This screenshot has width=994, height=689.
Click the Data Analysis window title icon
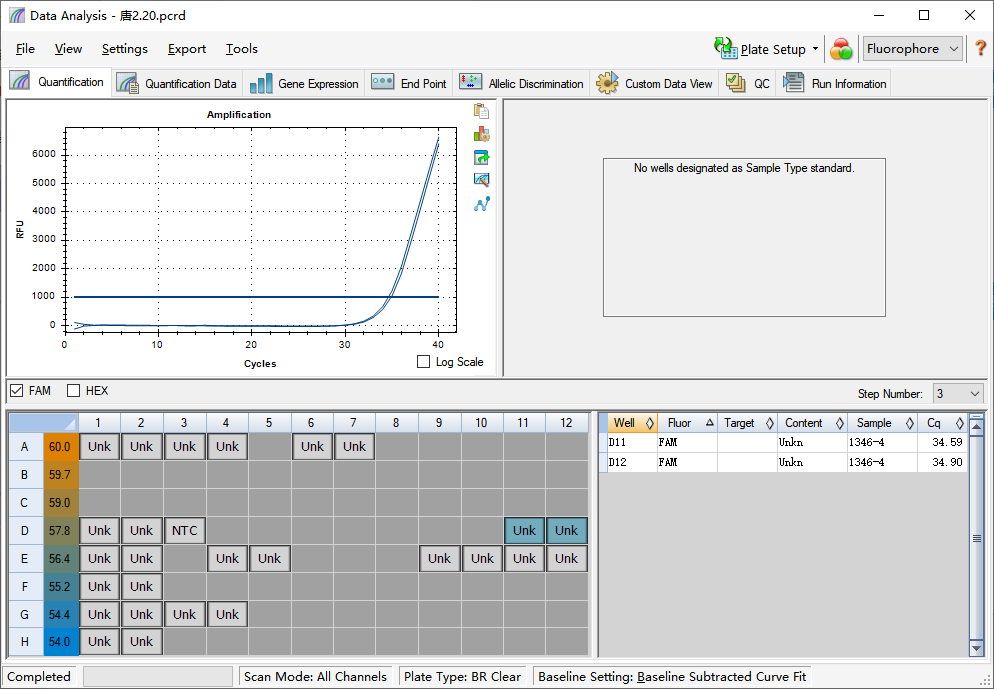17,15
